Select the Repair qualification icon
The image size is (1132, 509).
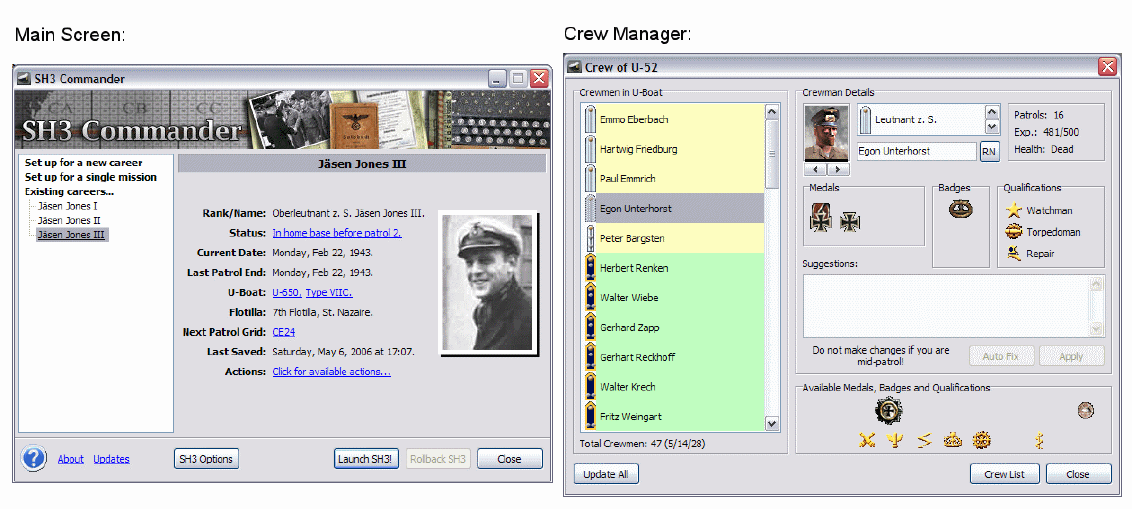click(1014, 253)
